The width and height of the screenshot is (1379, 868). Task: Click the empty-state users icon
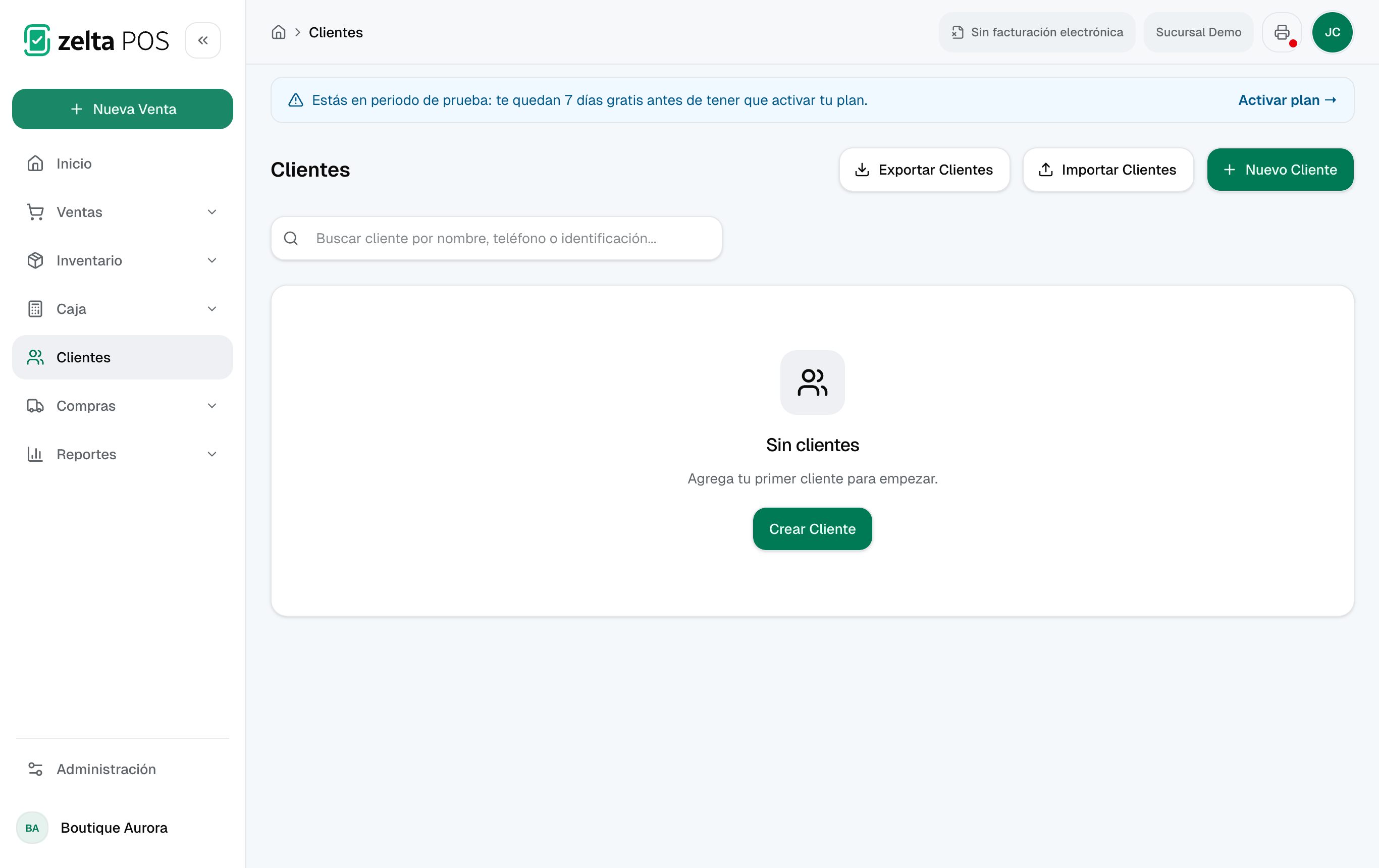point(813,383)
